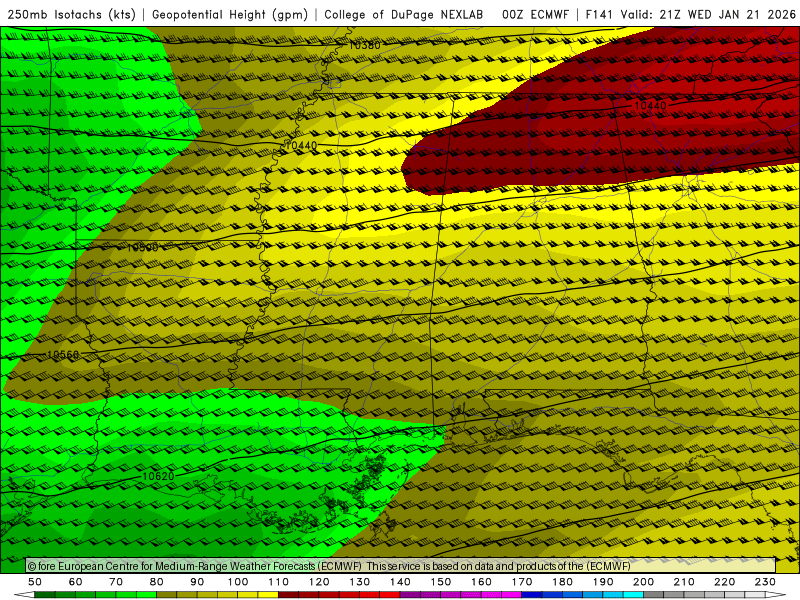The image size is (800, 600).
Task: Click the legend value 70
Action: pos(116,582)
